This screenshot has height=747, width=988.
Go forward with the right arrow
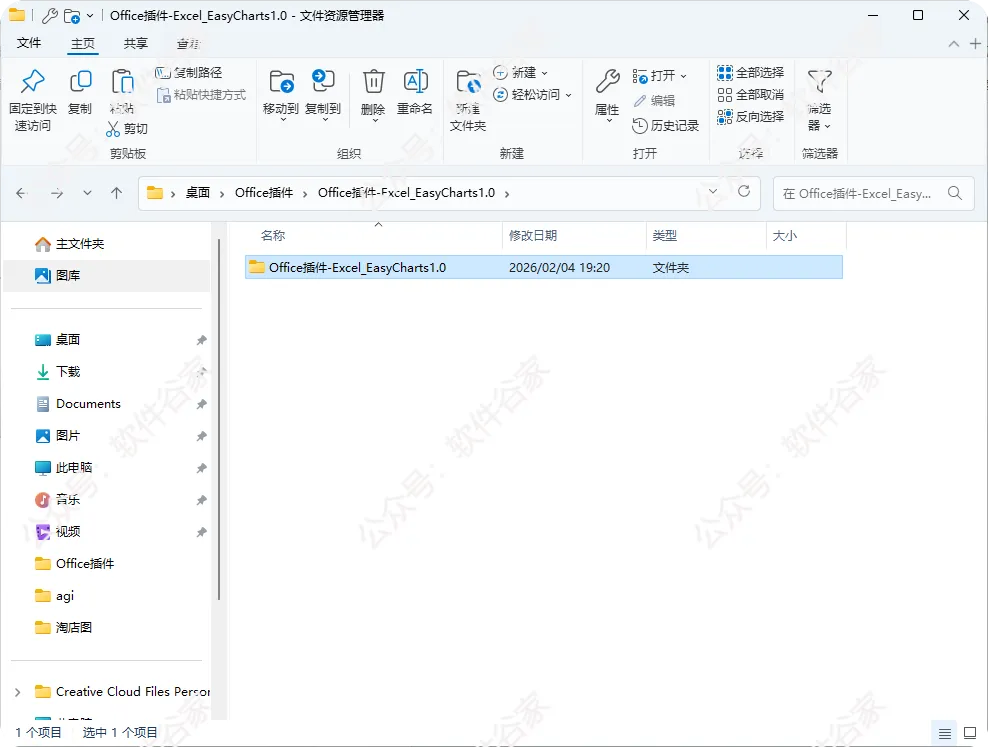coord(57,193)
